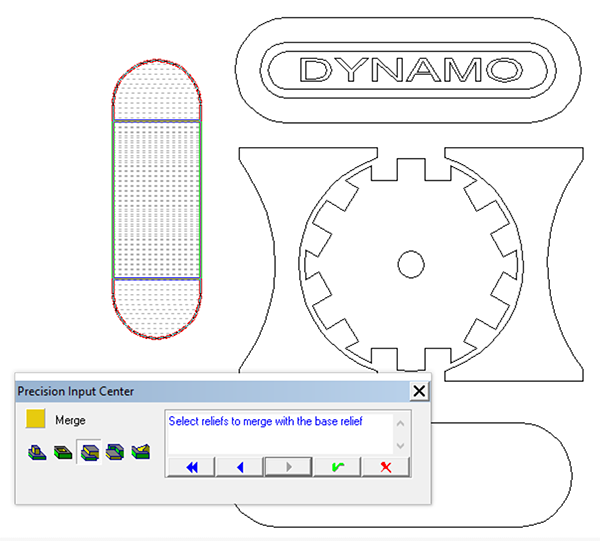The width and height of the screenshot is (600, 541).
Task: Select the top rounded cap of the relief
Action: (x=157, y=90)
